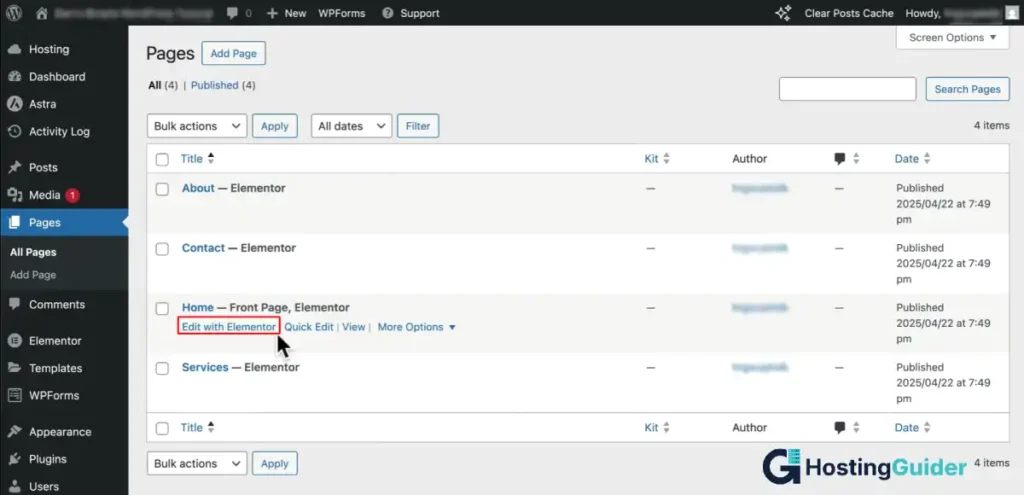Open the Services page title link
The width and height of the screenshot is (1024, 495).
pos(205,368)
